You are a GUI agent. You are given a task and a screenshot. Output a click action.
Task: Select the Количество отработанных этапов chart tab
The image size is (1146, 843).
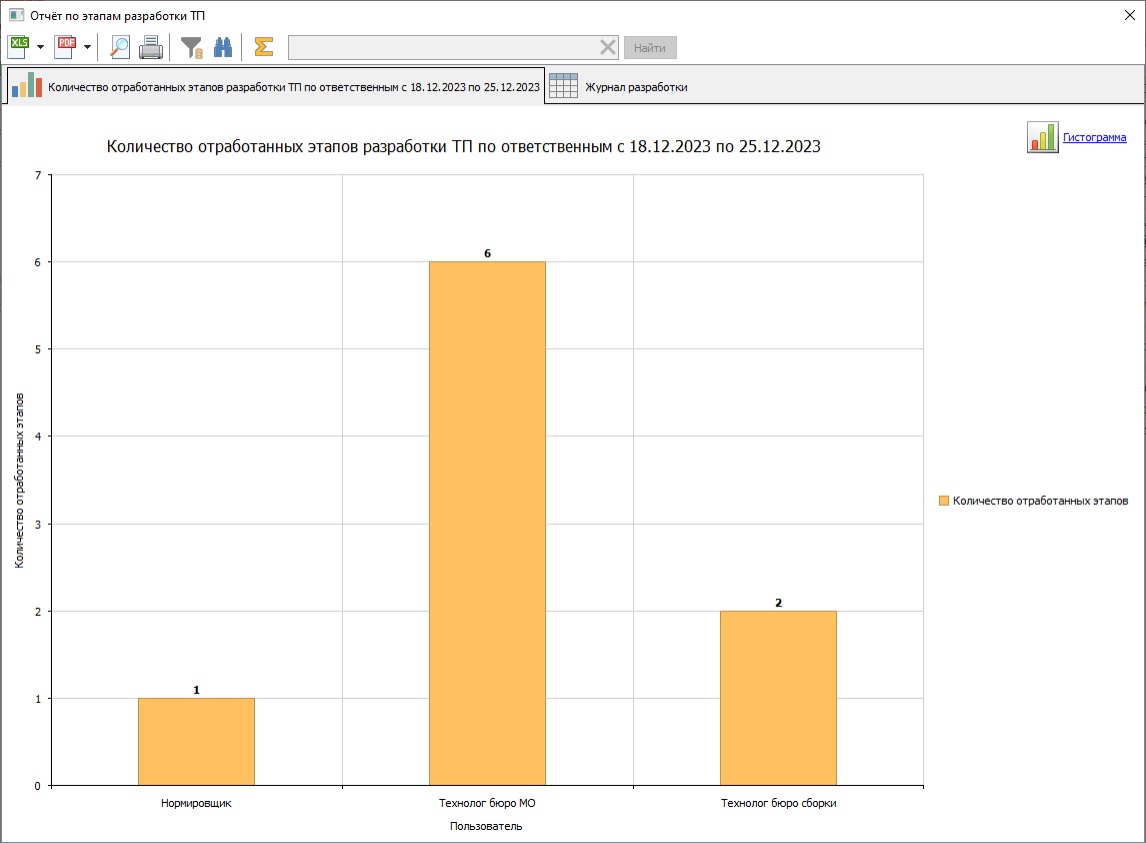point(275,87)
